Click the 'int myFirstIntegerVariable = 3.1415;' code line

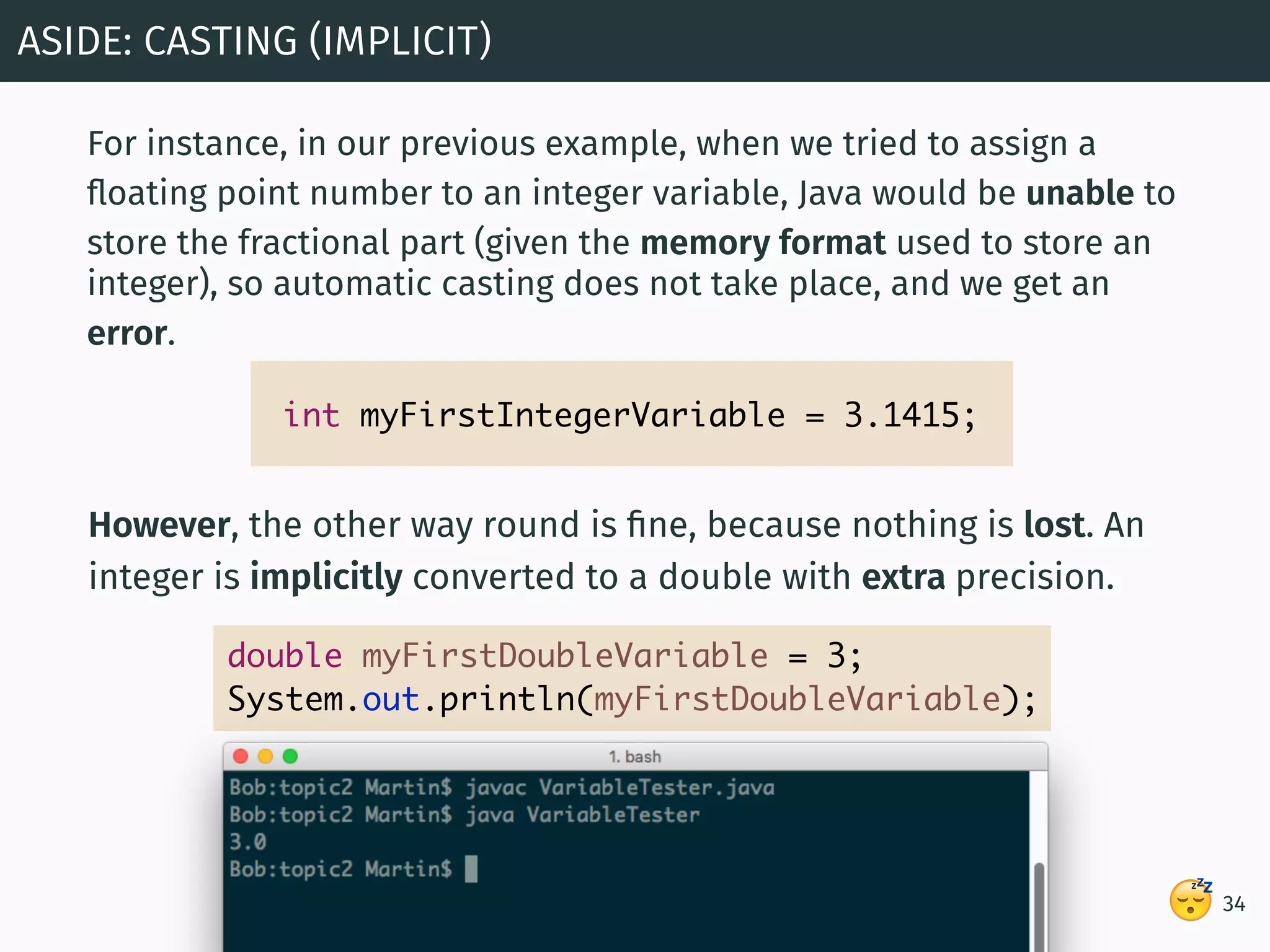click(x=630, y=415)
